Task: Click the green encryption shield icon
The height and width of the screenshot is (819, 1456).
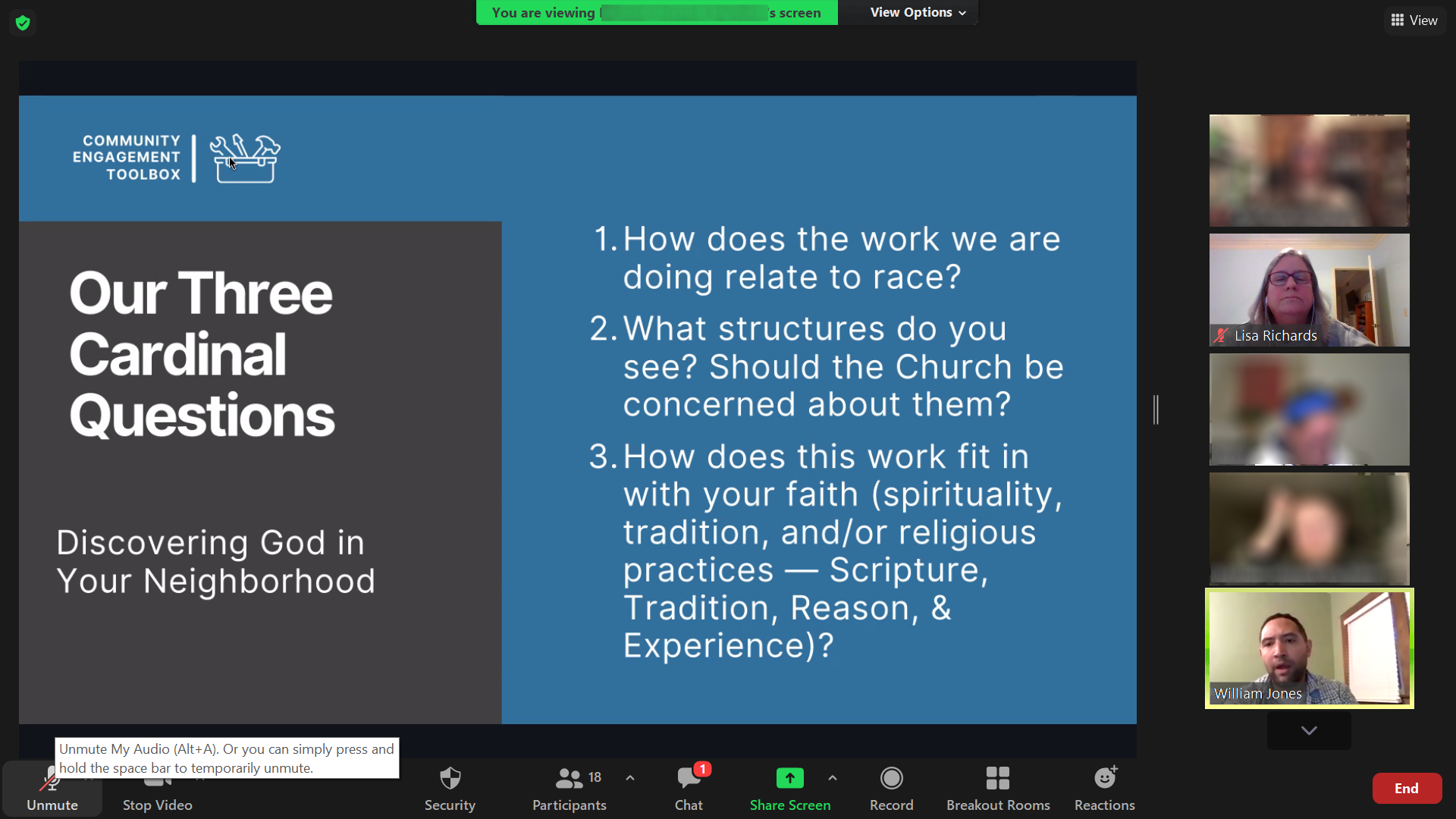Action: [x=23, y=23]
